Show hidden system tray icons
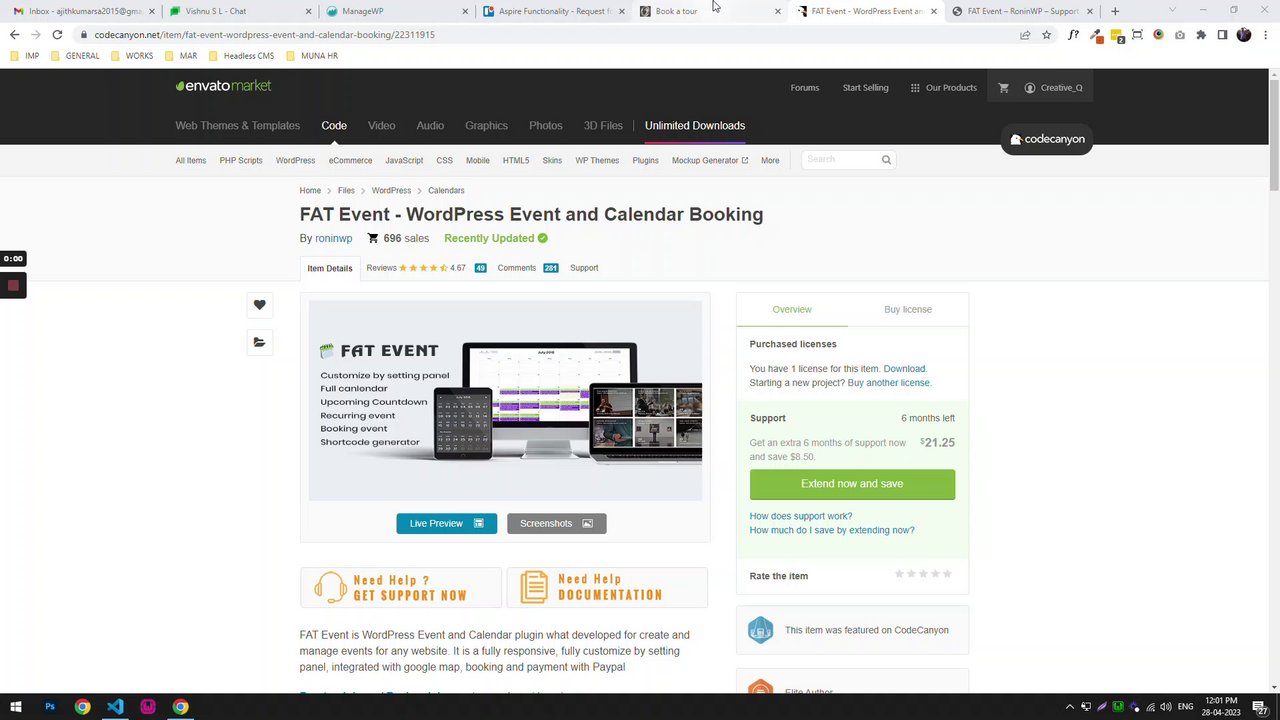 click(x=1070, y=707)
